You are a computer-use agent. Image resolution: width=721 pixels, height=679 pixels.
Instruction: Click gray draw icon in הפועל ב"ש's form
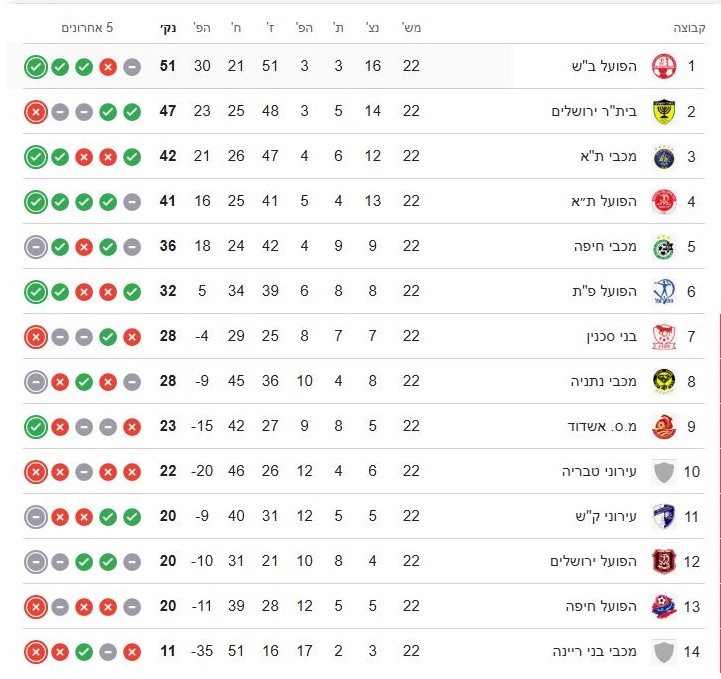[x=132, y=67]
